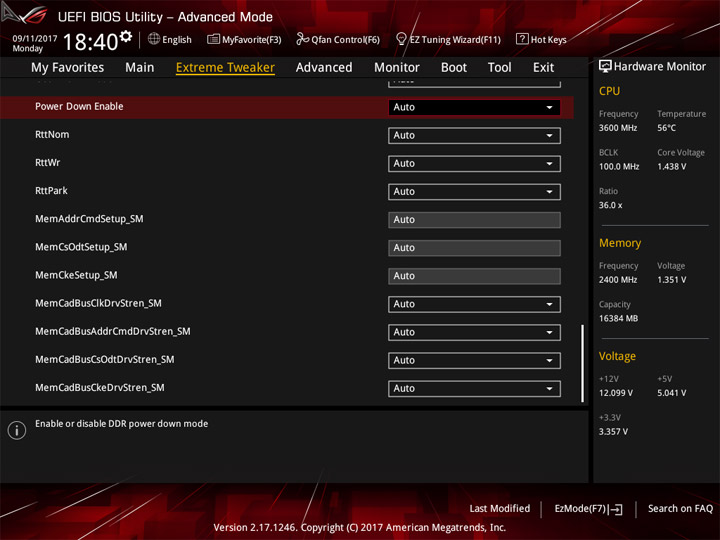Select the MemAddrCmdSetup_SM label
Viewport: 720px width, 540px height.
(x=89, y=219)
